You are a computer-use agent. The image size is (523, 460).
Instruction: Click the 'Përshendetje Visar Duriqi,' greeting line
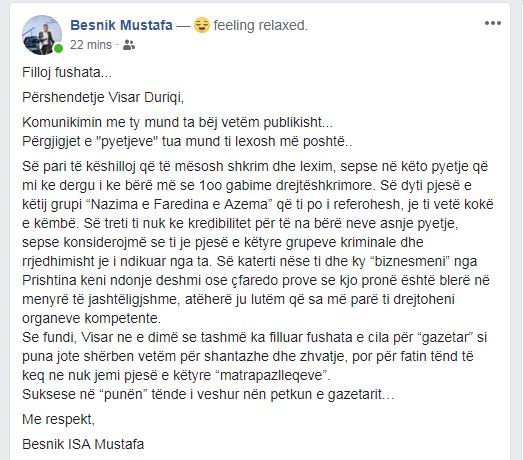click(103, 97)
